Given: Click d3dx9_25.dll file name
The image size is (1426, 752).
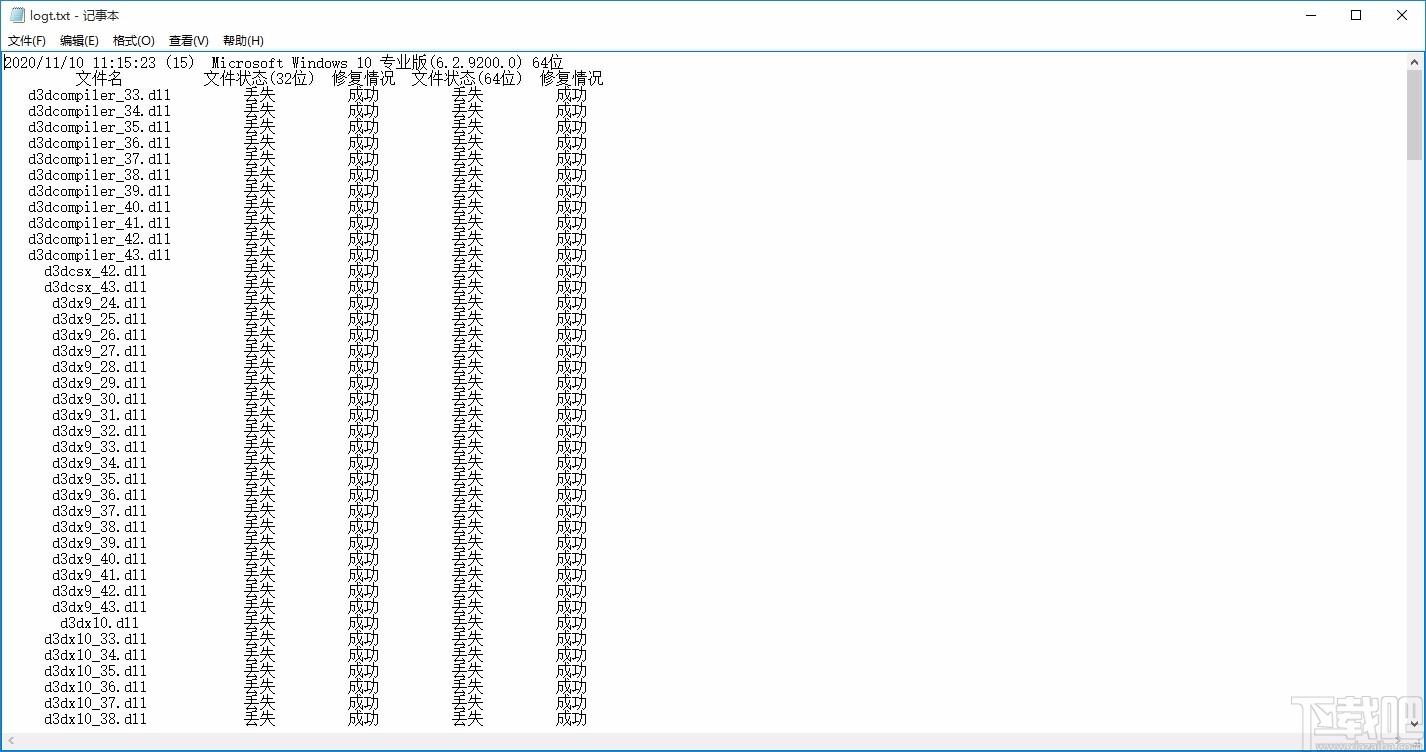Looking at the screenshot, I should (x=99, y=319).
